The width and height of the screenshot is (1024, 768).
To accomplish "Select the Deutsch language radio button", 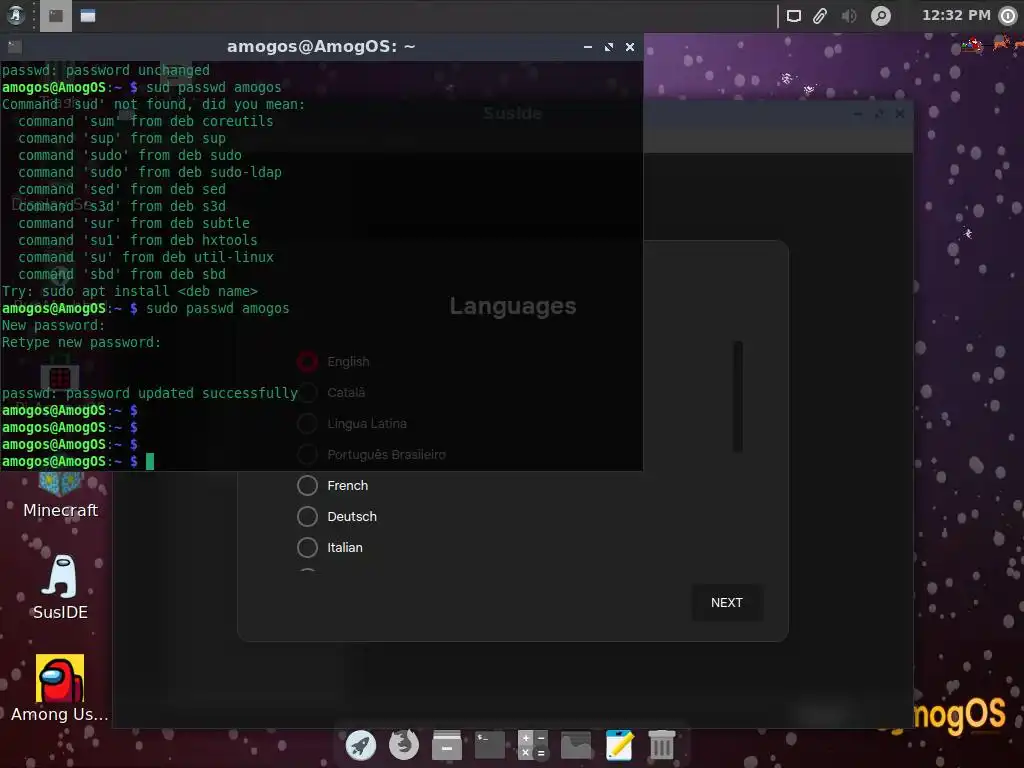I will (x=307, y=517).
